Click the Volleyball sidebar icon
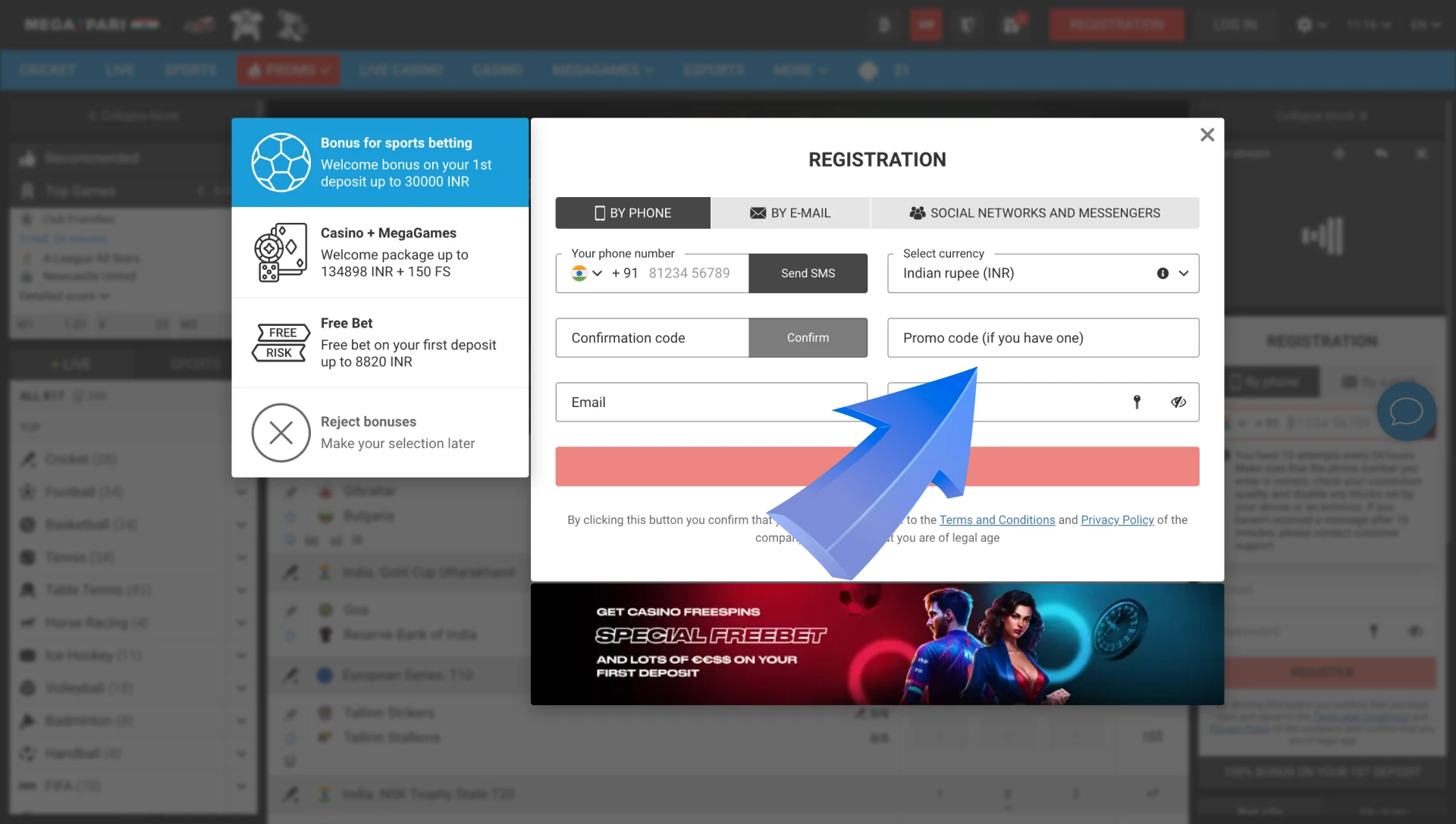This screenshot has height=824, width=1456. click(x=28, y=688)
